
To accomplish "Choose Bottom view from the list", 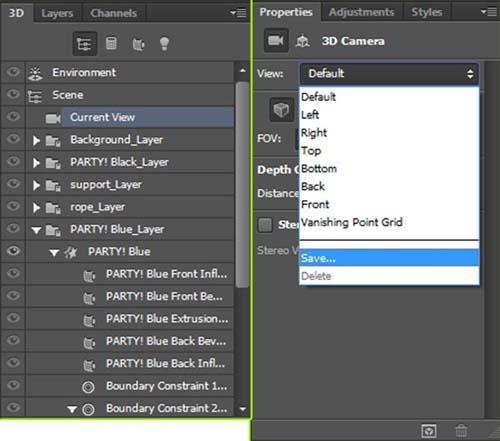I will [389, 169].
